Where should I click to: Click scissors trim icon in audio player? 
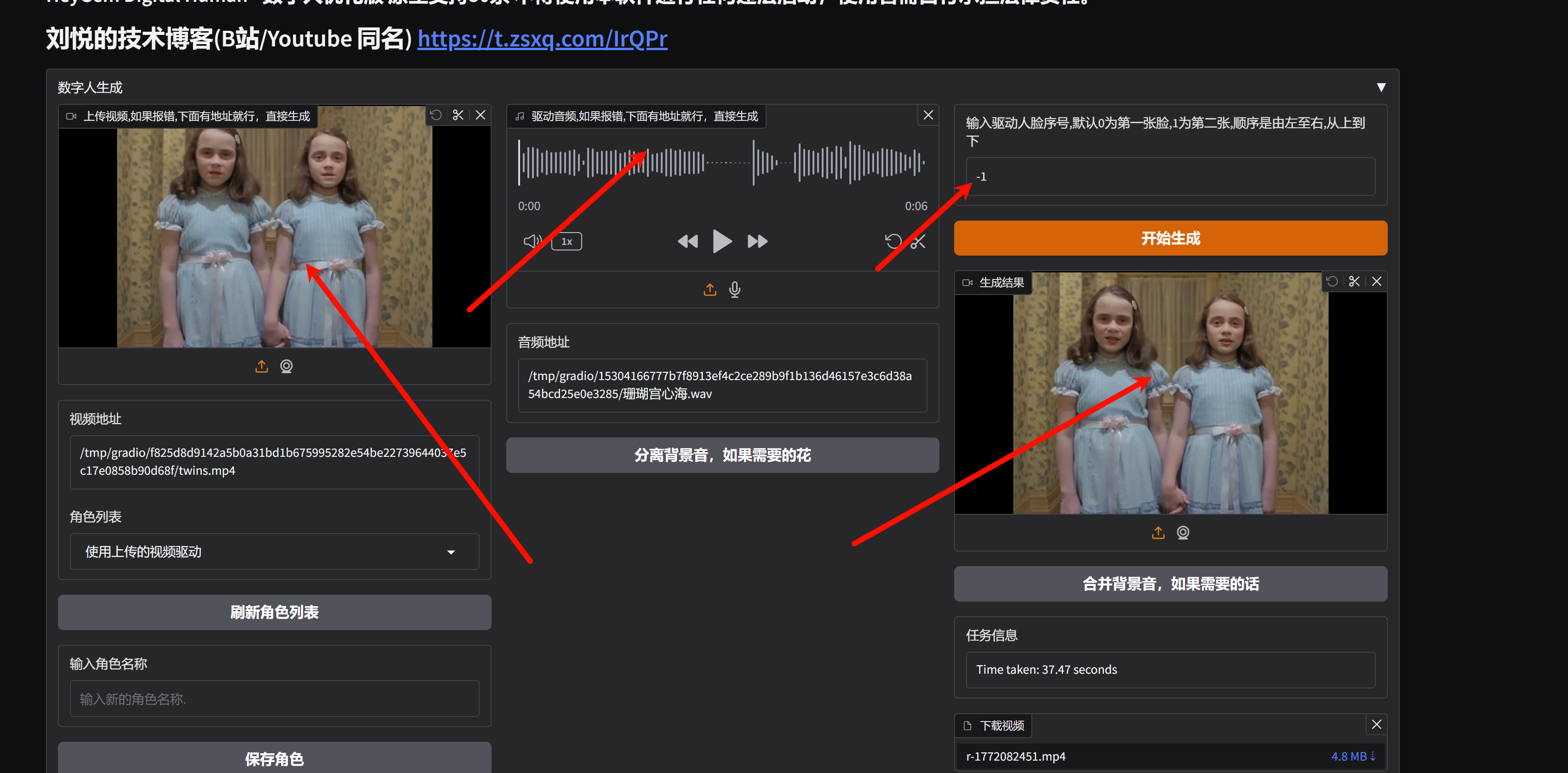[918, 241]
